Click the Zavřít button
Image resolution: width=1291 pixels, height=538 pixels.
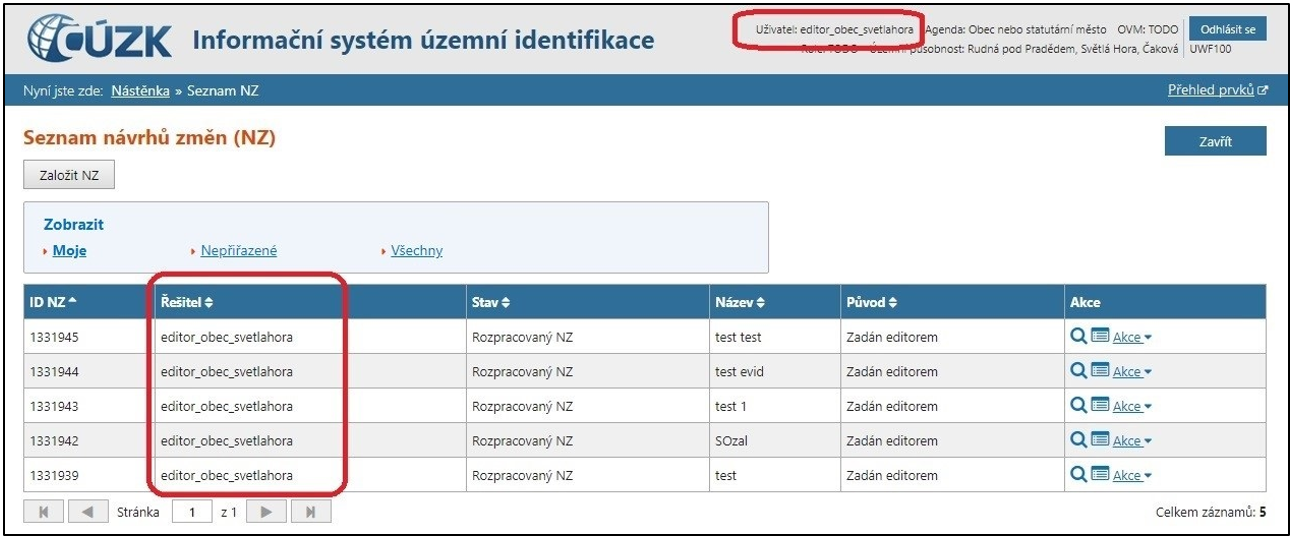click(1215, 141)
